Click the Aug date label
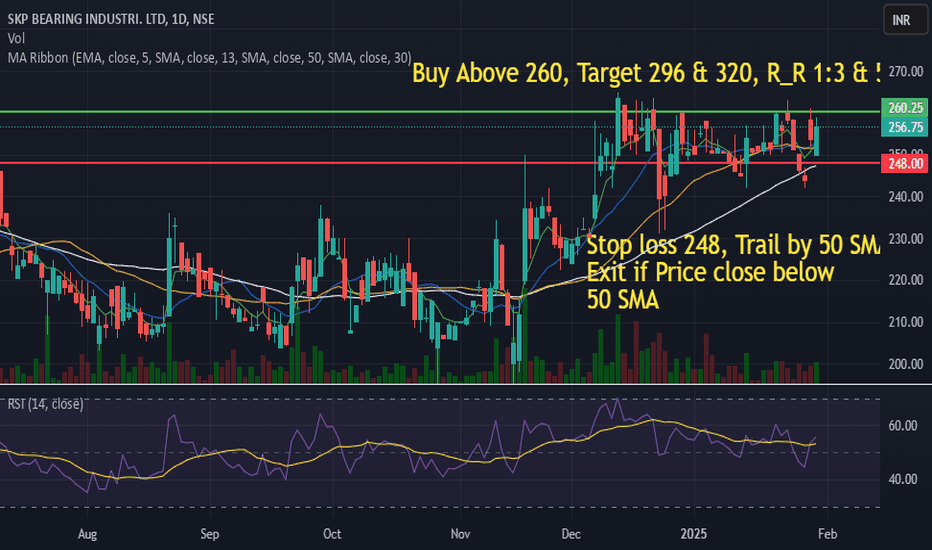The height and width of the screenshot is (550, 932). click(x=87, y=534)
